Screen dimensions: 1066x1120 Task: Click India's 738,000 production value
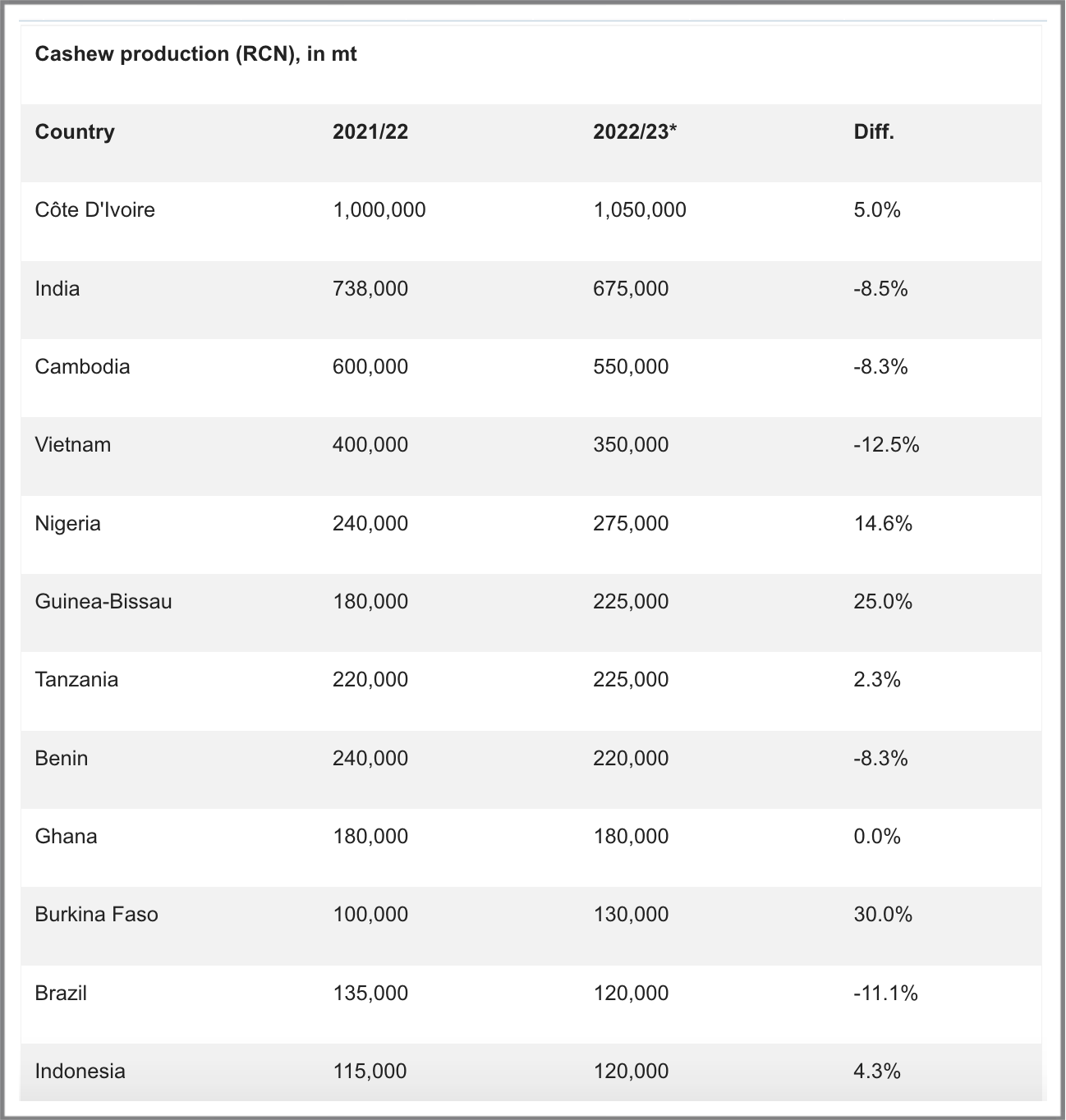[x=370, y=289]
